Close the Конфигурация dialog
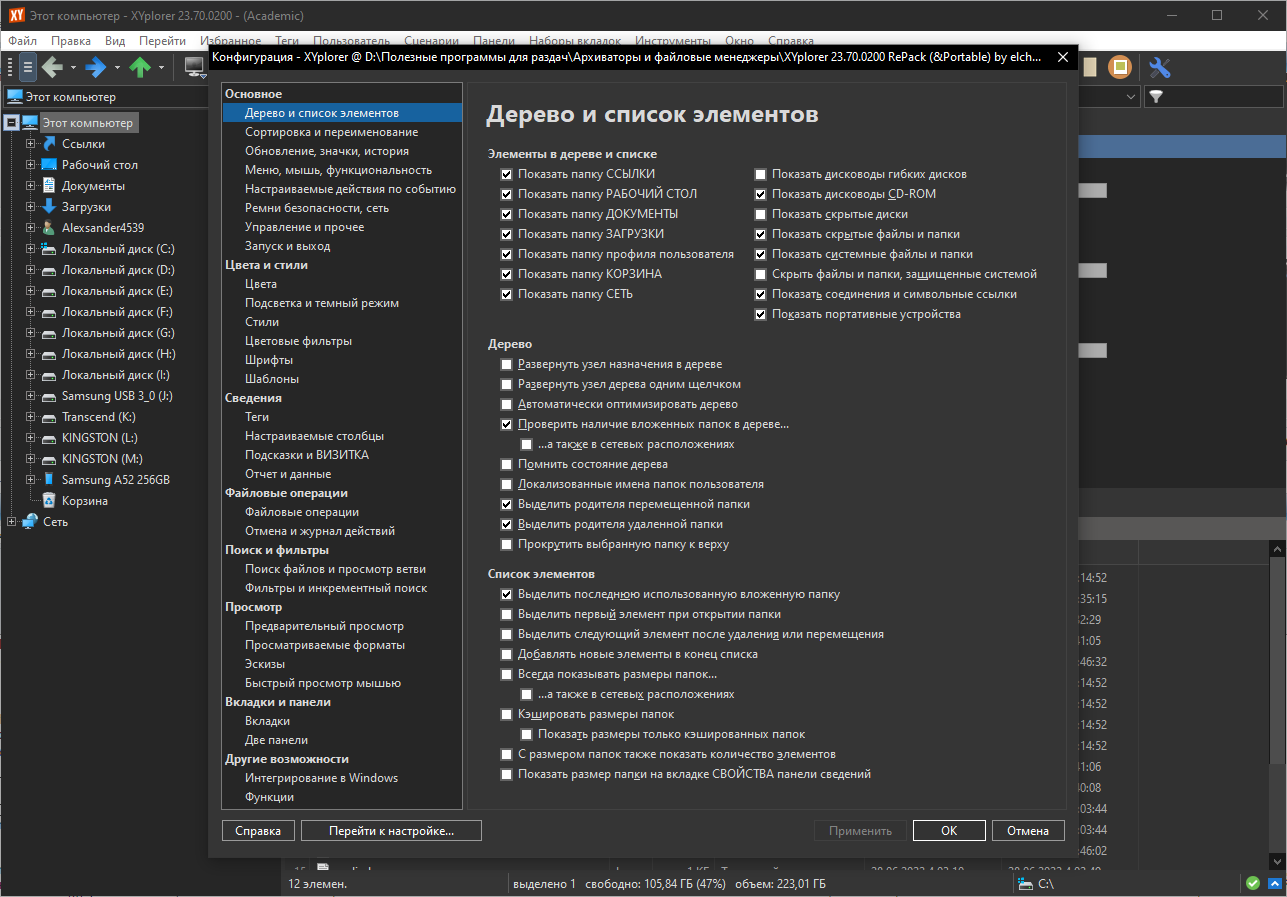 point(1063,58)
